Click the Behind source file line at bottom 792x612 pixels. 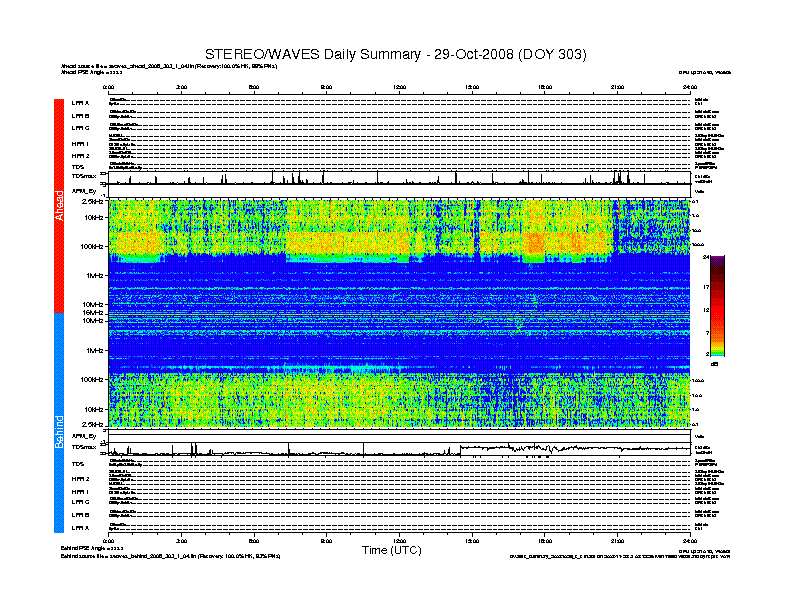(x=170, y=556)
